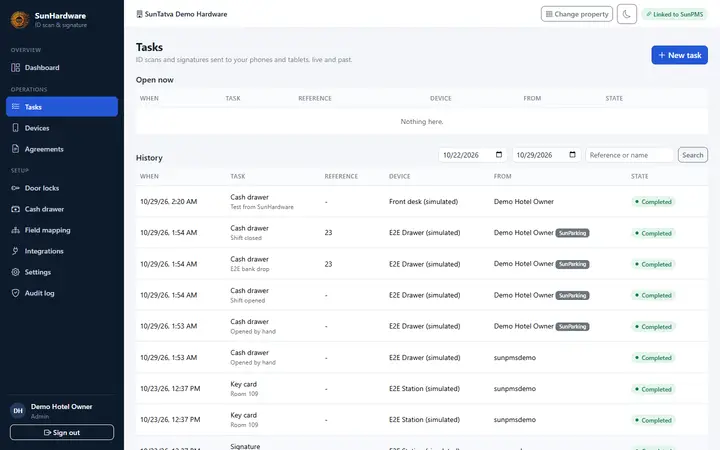Select Field mapping in sidebar
The height and width of the screenshot is (450, 720).
[x=62, y=230]
